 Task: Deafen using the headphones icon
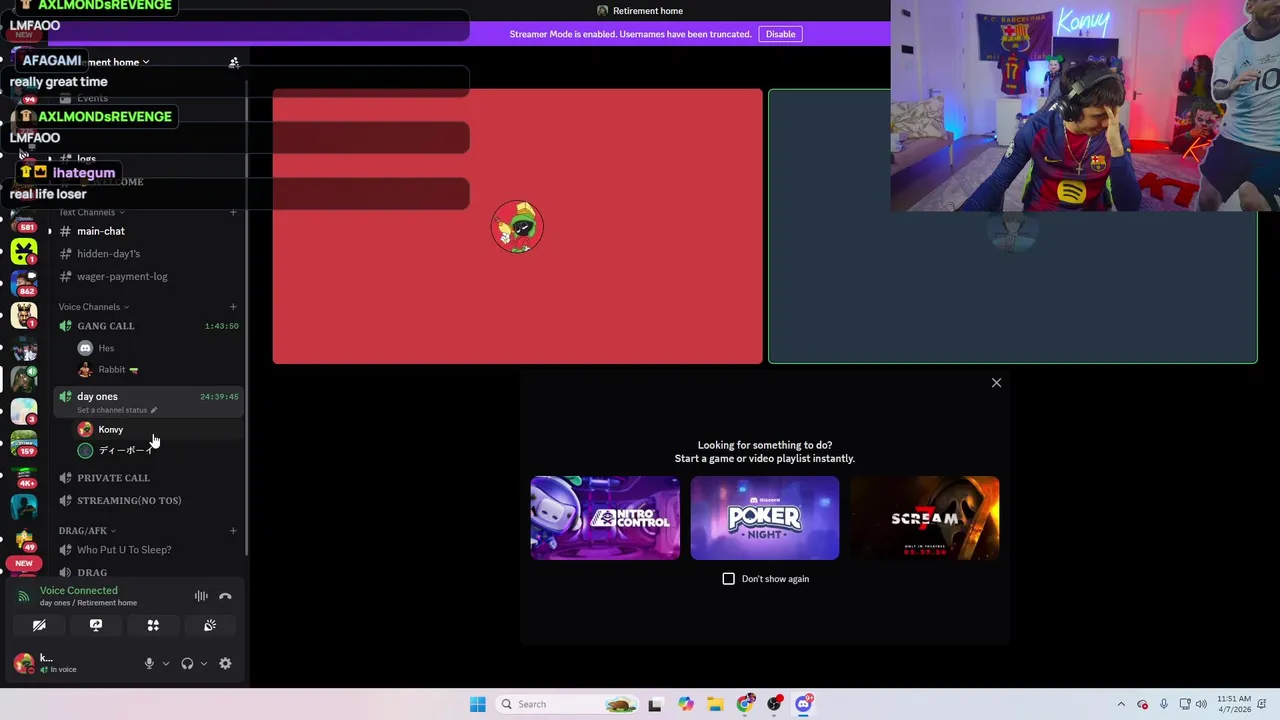[x=187, y=663]
